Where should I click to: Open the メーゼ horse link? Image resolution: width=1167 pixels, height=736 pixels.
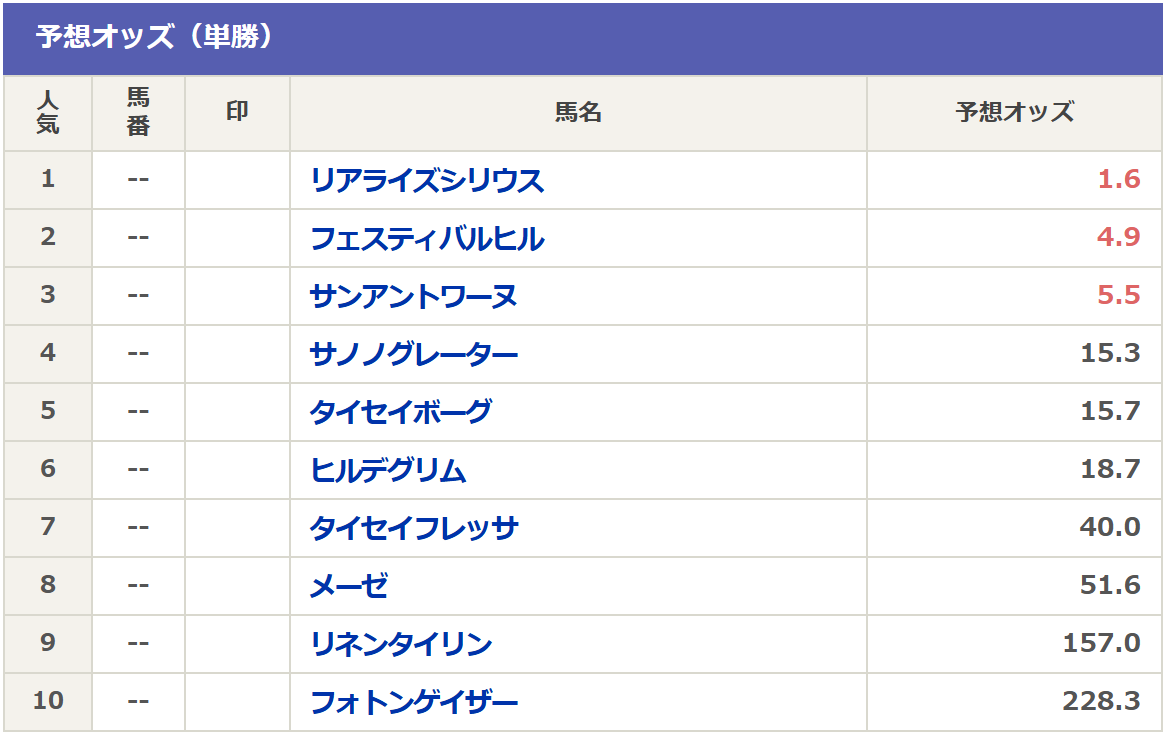pos(348,586)
